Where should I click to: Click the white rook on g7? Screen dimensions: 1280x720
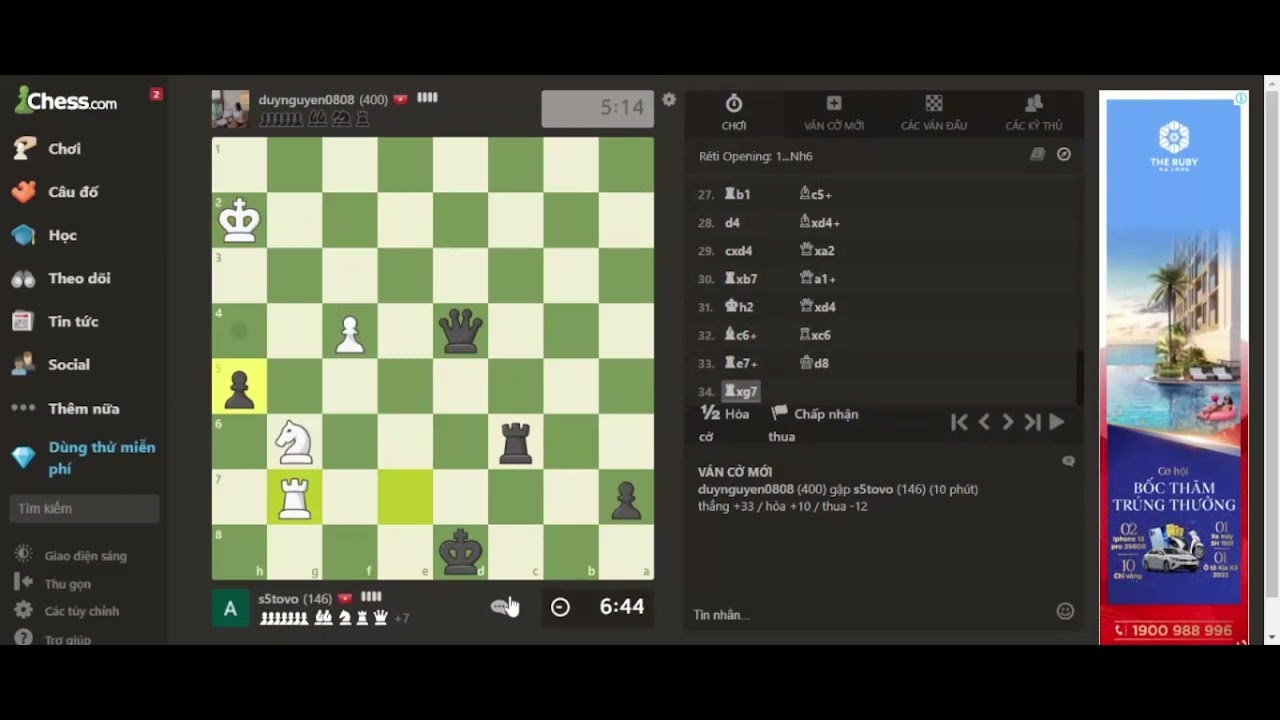294,497
